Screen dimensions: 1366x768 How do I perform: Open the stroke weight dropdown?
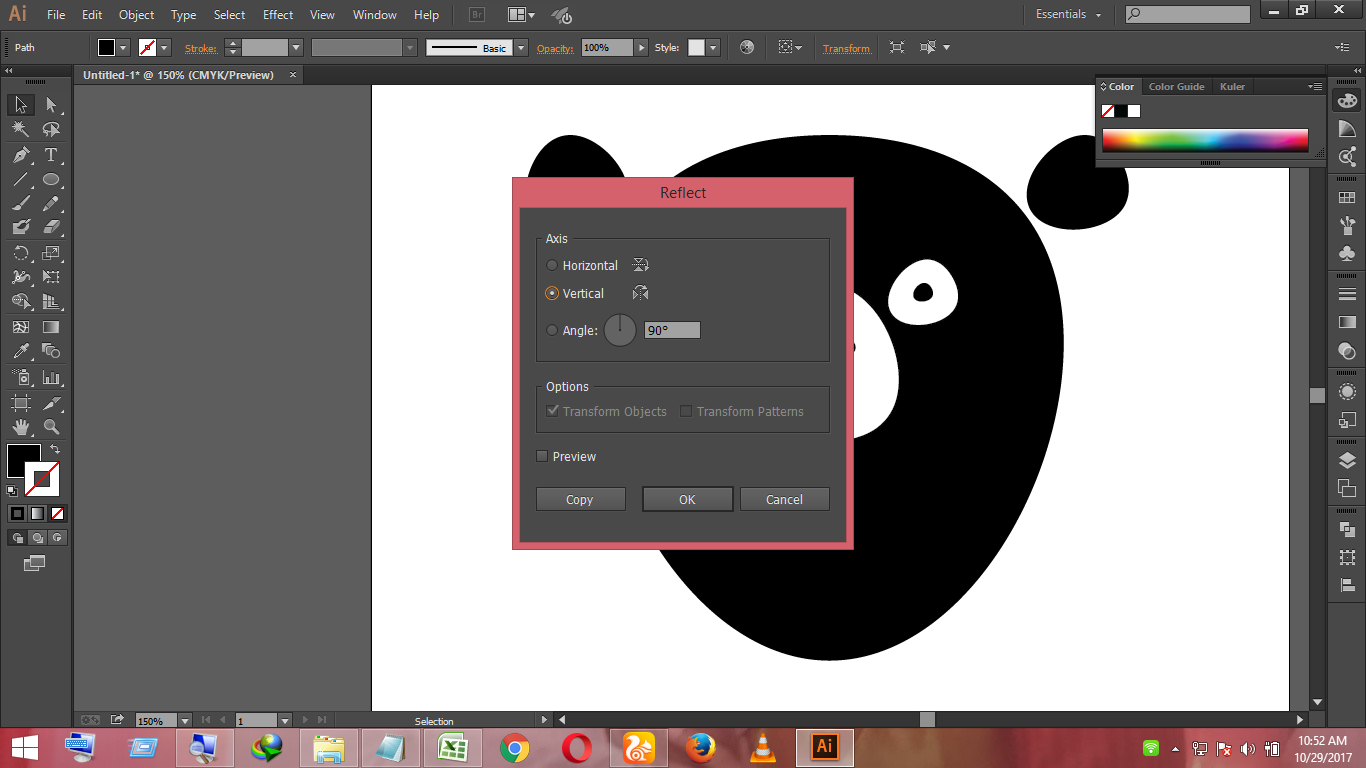296,48
